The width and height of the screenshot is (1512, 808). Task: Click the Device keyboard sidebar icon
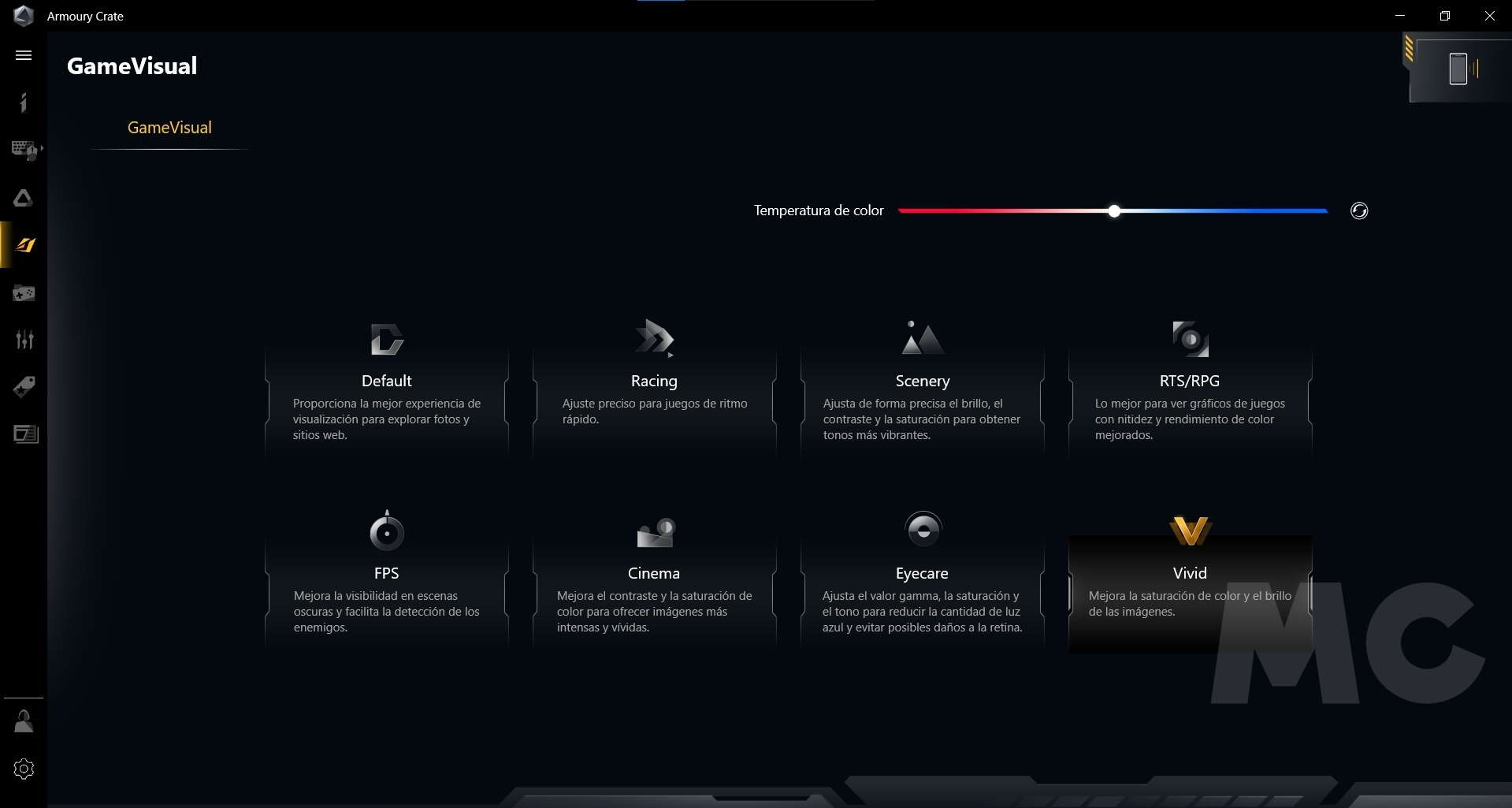23,149
